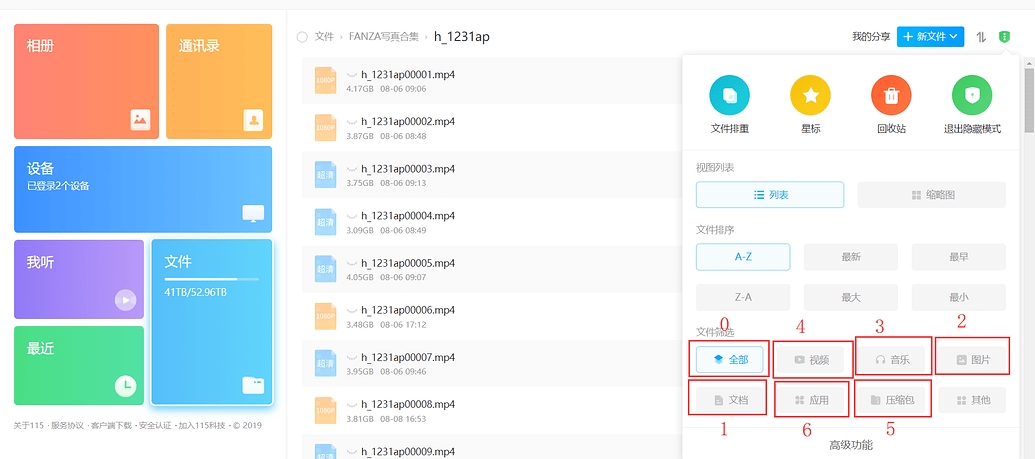Click the green shield icon in top bar
This screenshot has width=1035, height=459.
click(1004, 37)
